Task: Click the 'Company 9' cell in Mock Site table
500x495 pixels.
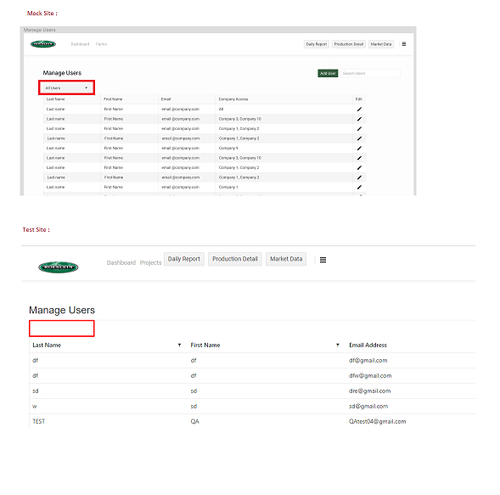Action: 229,148
